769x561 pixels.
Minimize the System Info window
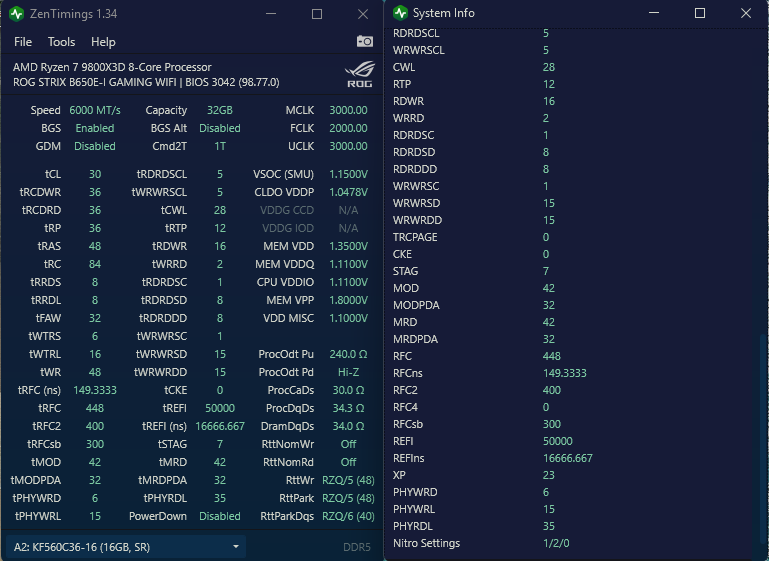pos(654,13)
